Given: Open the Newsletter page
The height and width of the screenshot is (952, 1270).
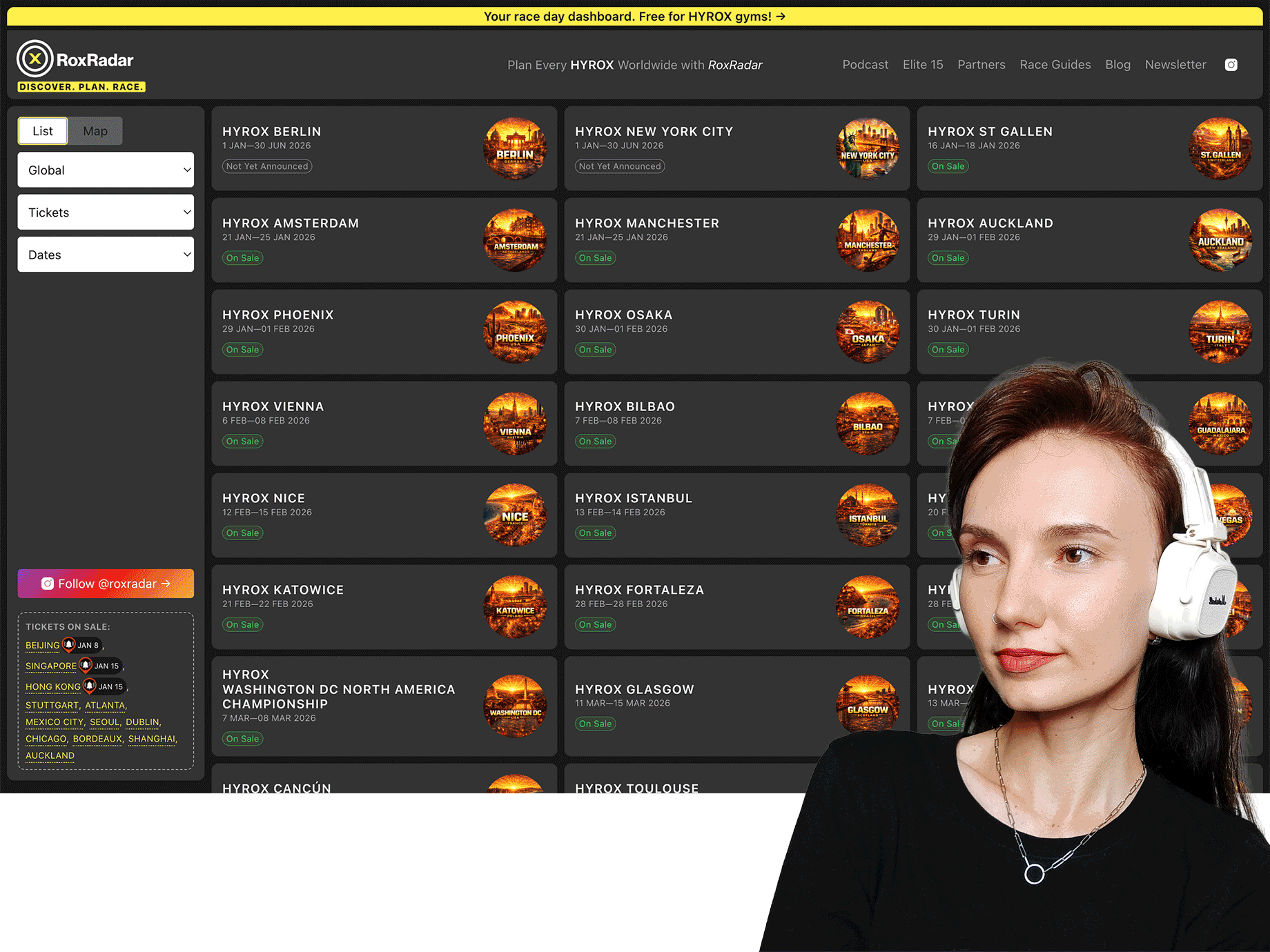Looking at the screenshot, I should tap(1175, 65).
